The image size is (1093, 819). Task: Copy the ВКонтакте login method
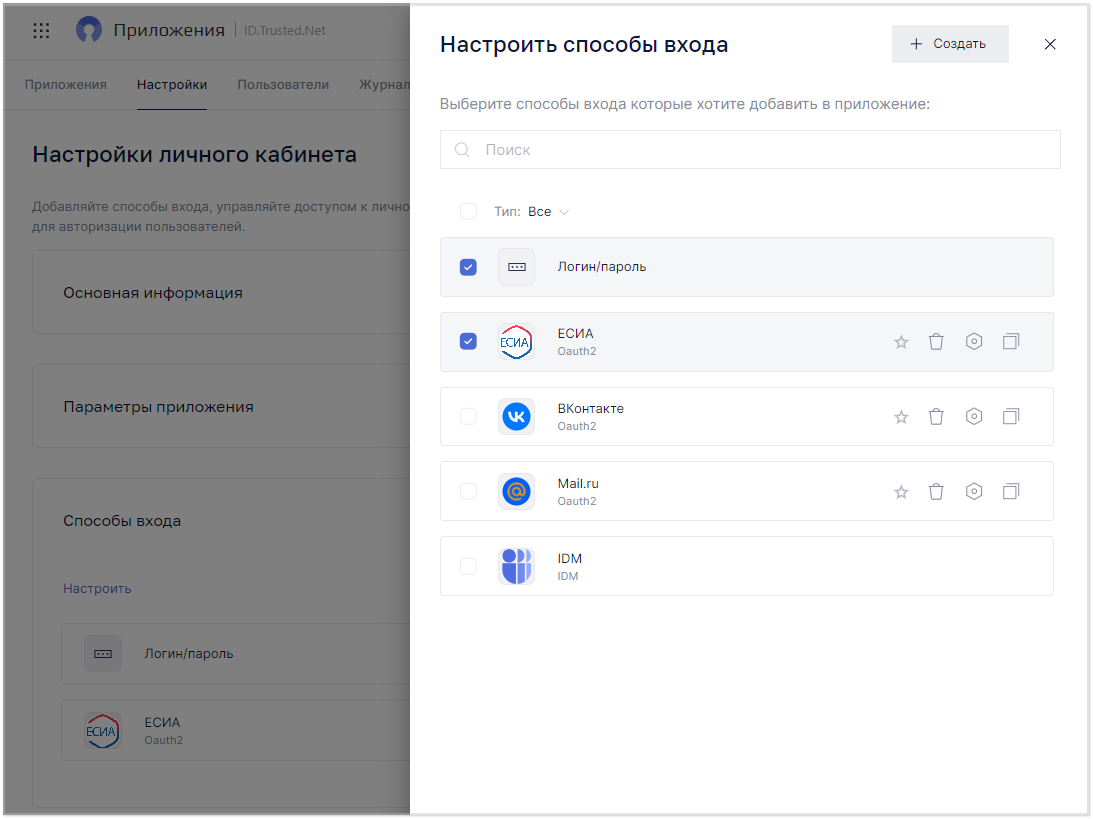coord(1011,417)
